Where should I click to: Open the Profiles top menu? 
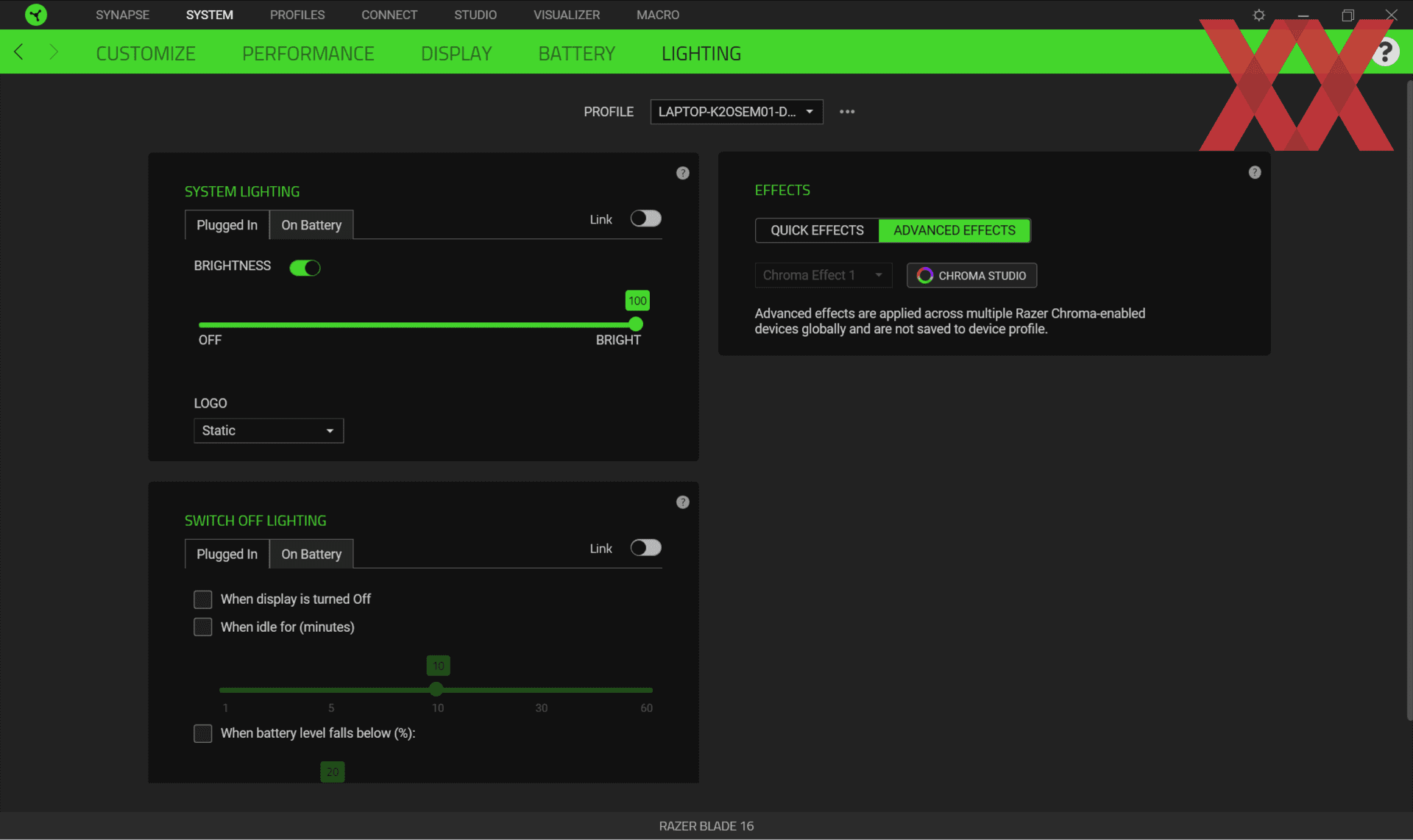point(297,15)
